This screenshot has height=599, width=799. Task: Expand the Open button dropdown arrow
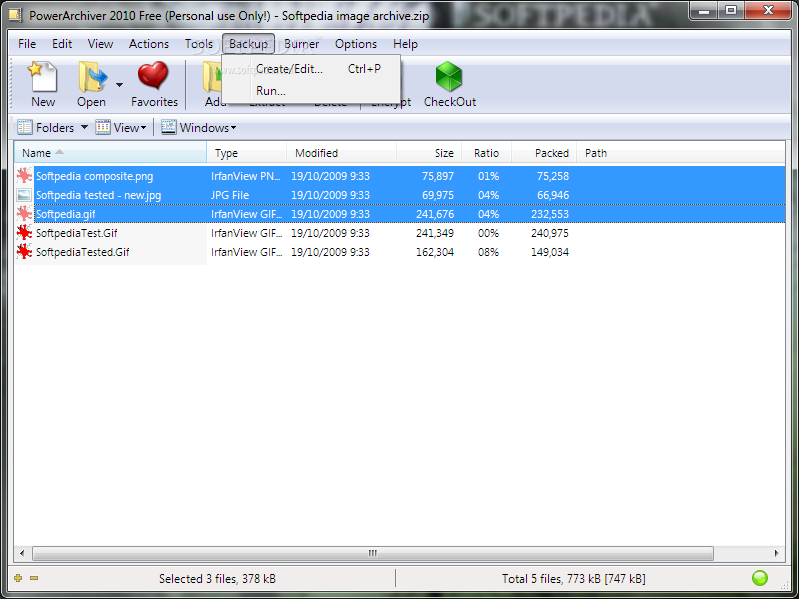[119, 85]
